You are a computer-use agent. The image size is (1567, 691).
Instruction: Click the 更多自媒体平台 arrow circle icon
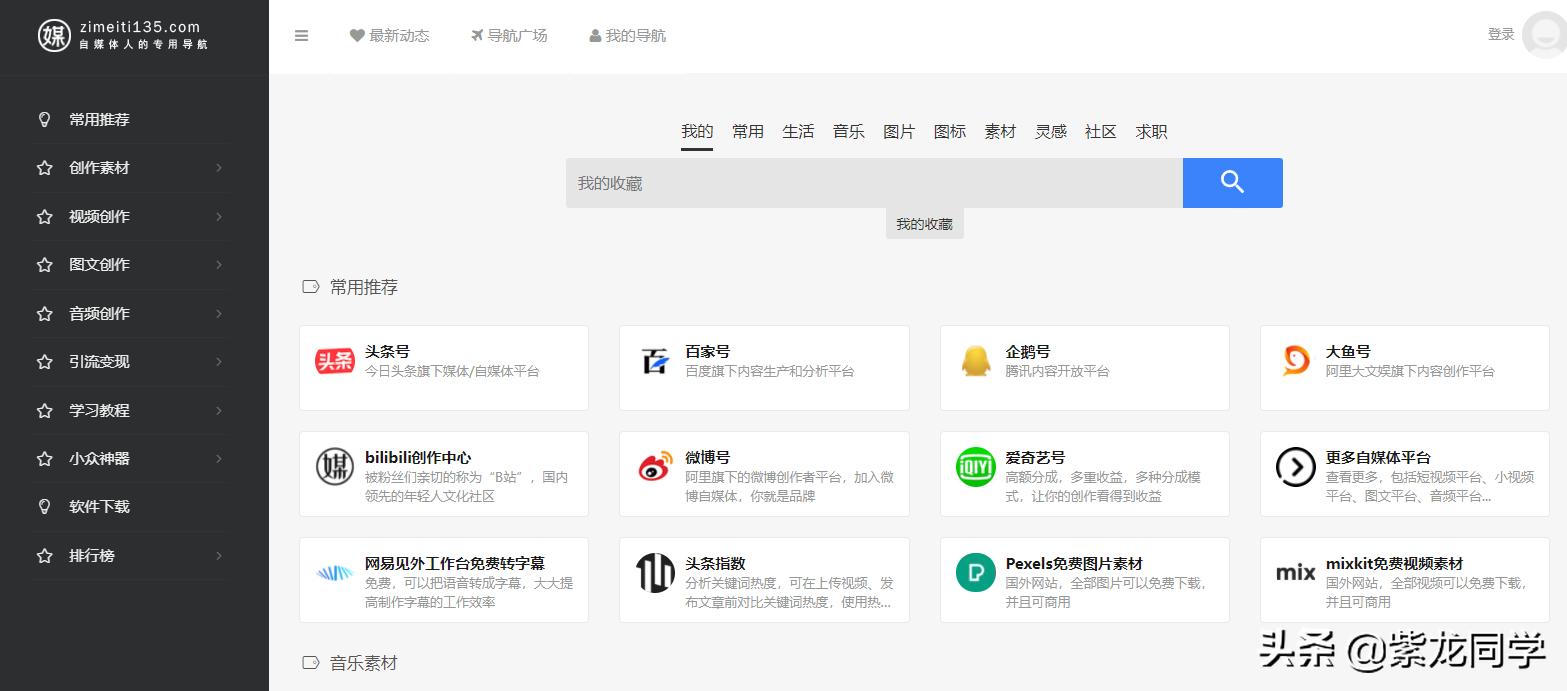click(1296, 467)
